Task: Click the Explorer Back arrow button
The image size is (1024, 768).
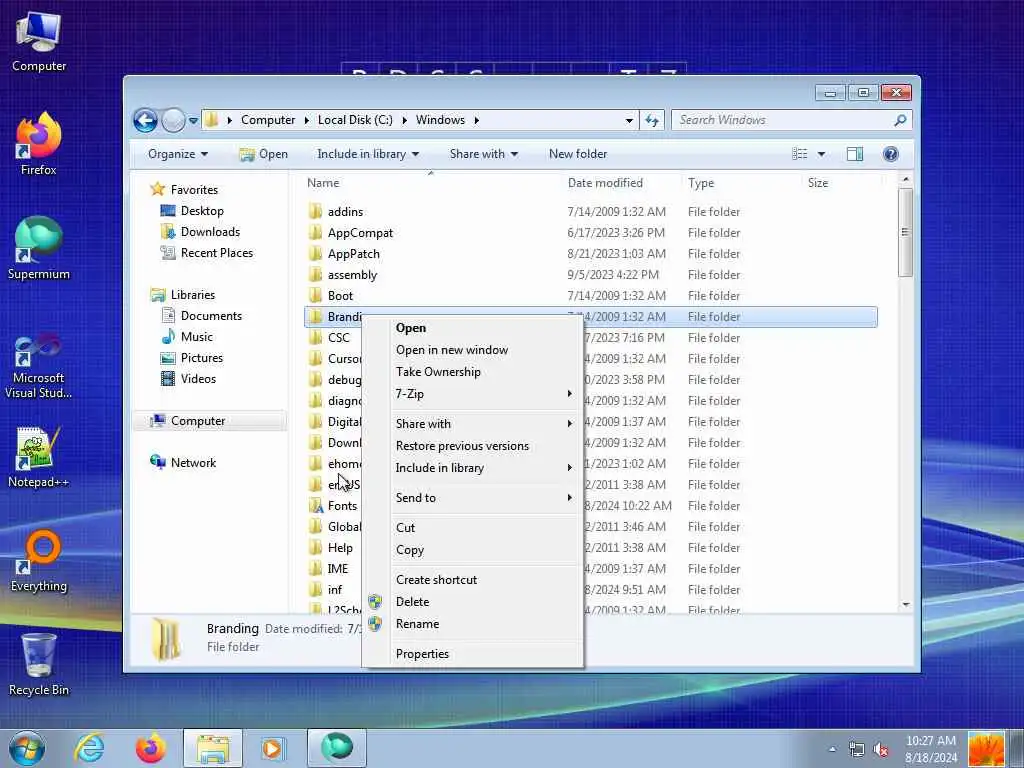Action: tap(145, 120)
